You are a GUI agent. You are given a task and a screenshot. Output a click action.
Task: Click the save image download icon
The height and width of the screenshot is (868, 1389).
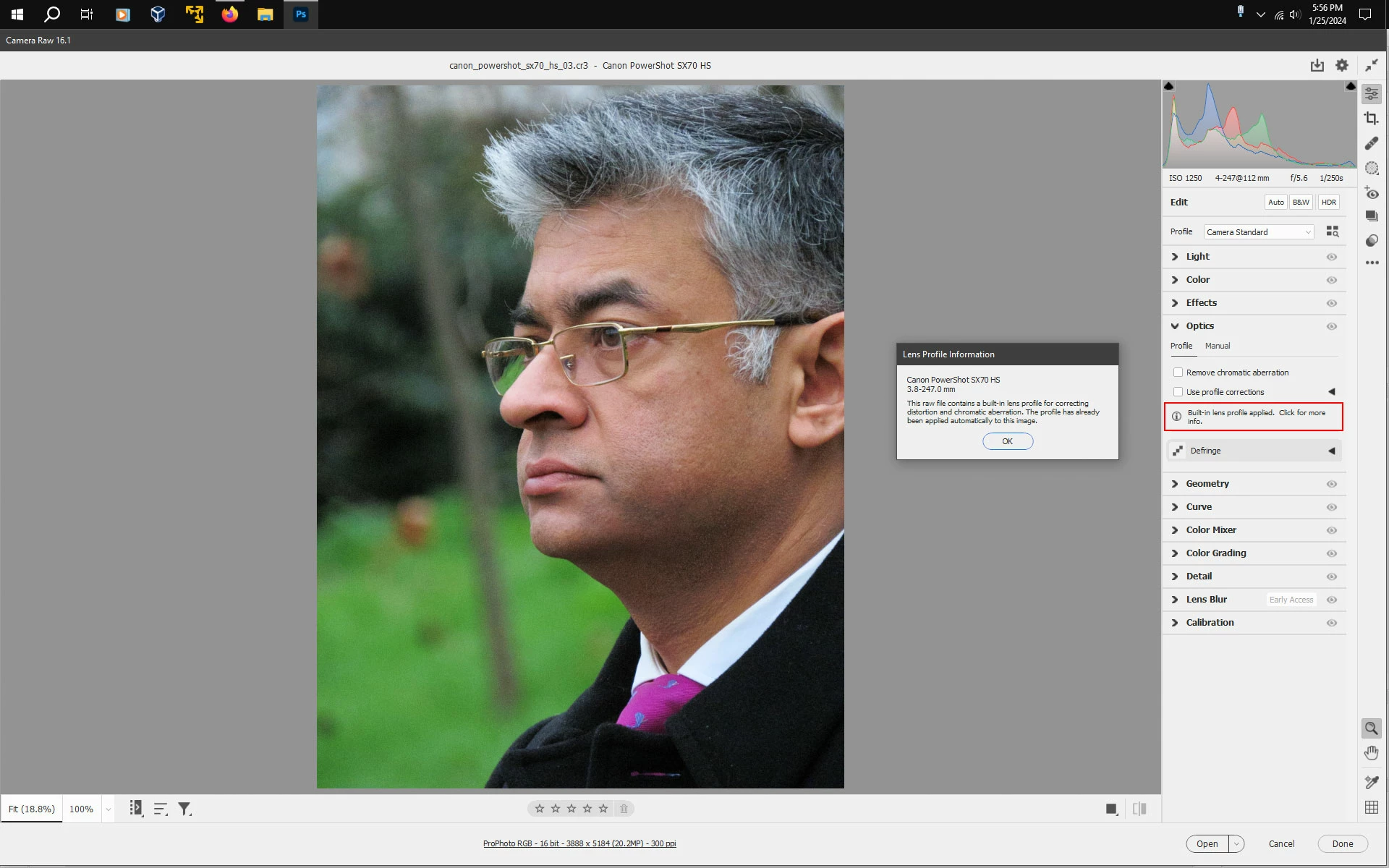click(1317, 66)
